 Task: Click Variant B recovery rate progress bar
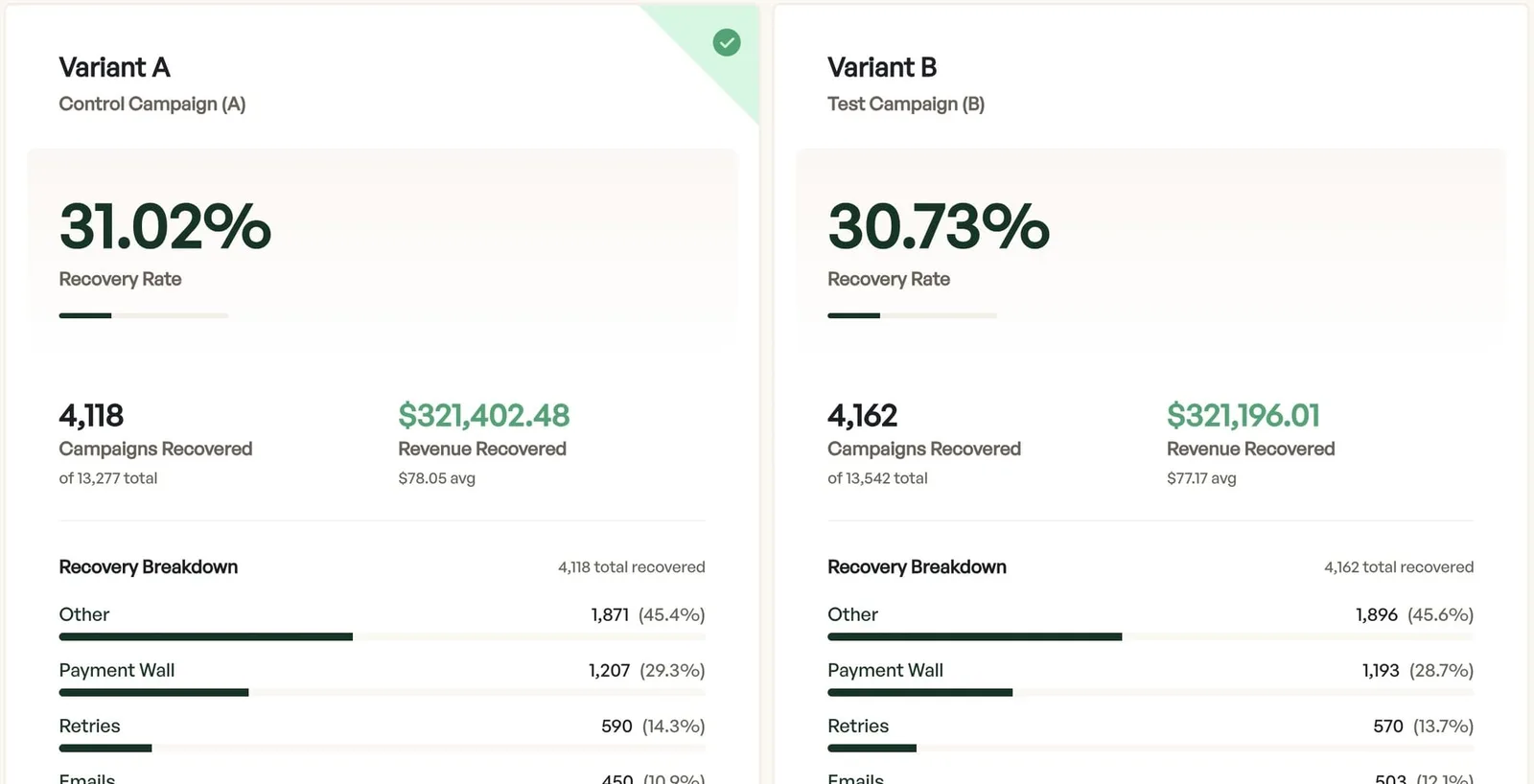[x=912, y=315]
